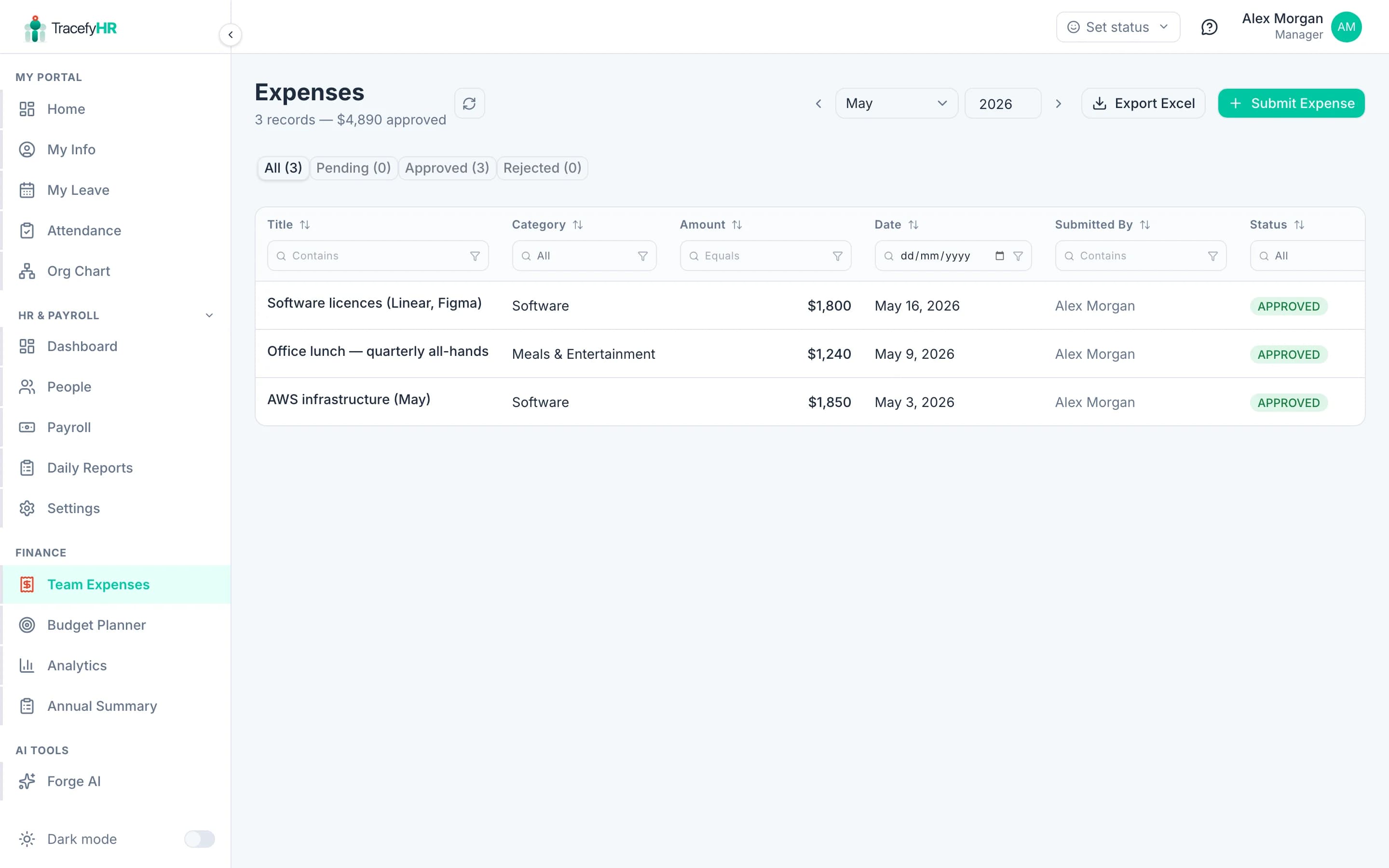
Task: Open Submitted By filter funnel options
Action: (1213, 256)
